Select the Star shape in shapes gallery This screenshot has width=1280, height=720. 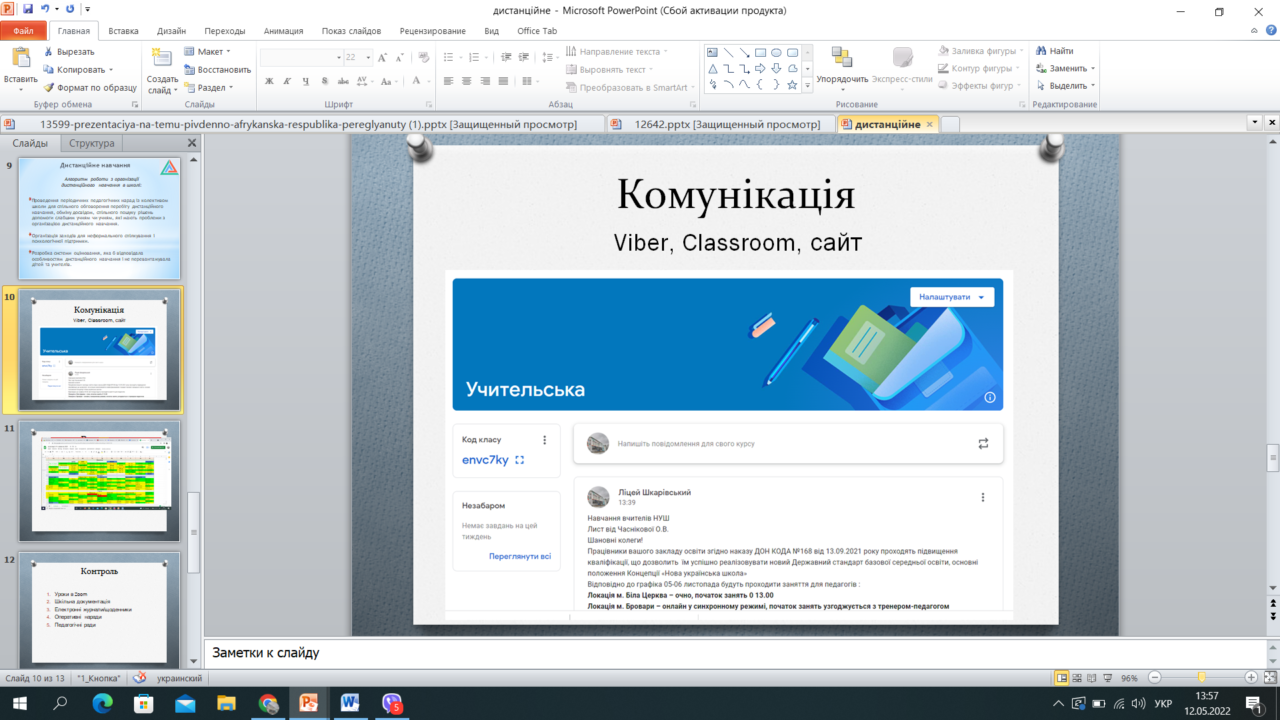[x=793, y=85]
